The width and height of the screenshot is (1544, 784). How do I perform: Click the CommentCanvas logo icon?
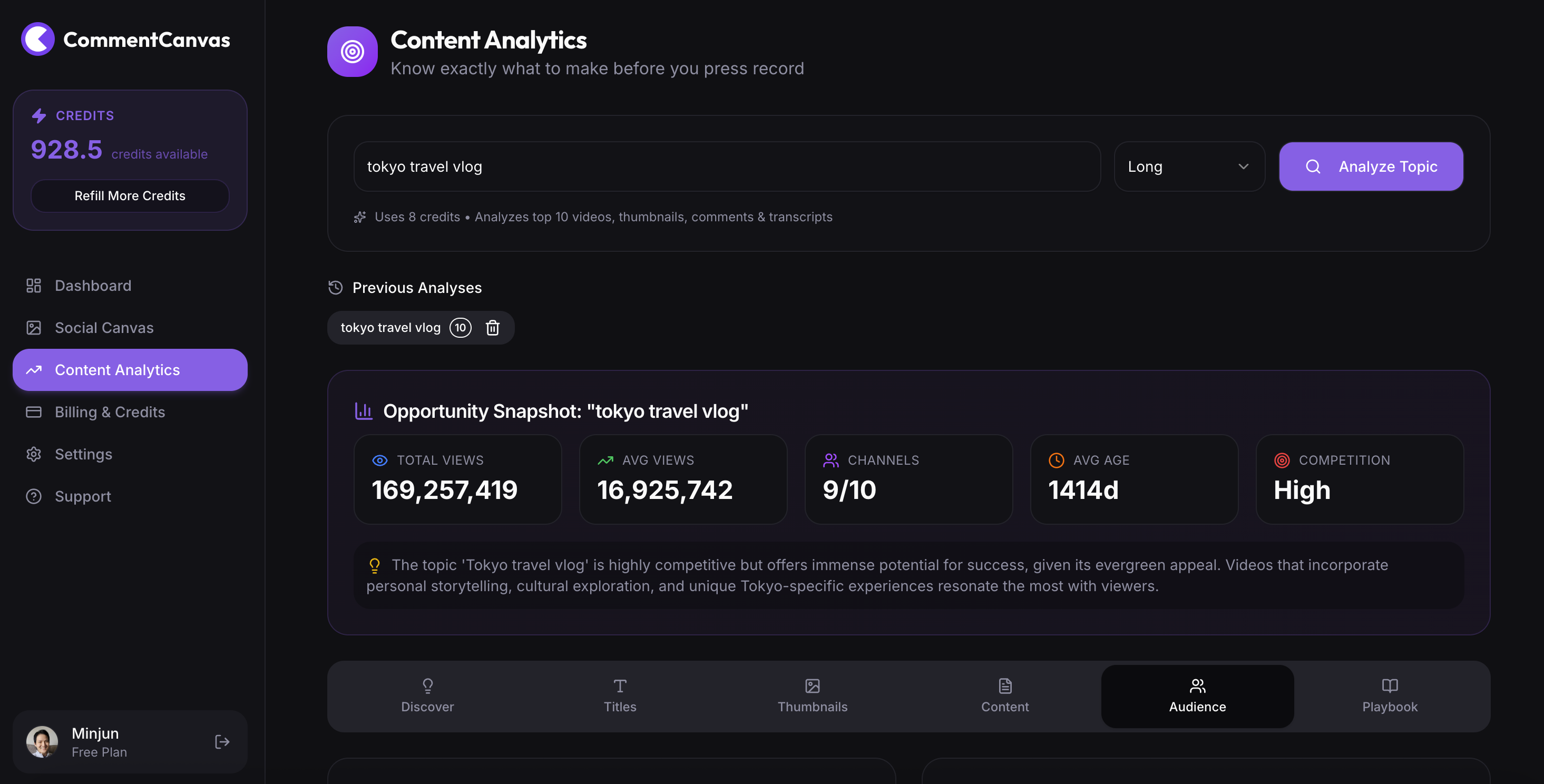[x=38, y=40]
